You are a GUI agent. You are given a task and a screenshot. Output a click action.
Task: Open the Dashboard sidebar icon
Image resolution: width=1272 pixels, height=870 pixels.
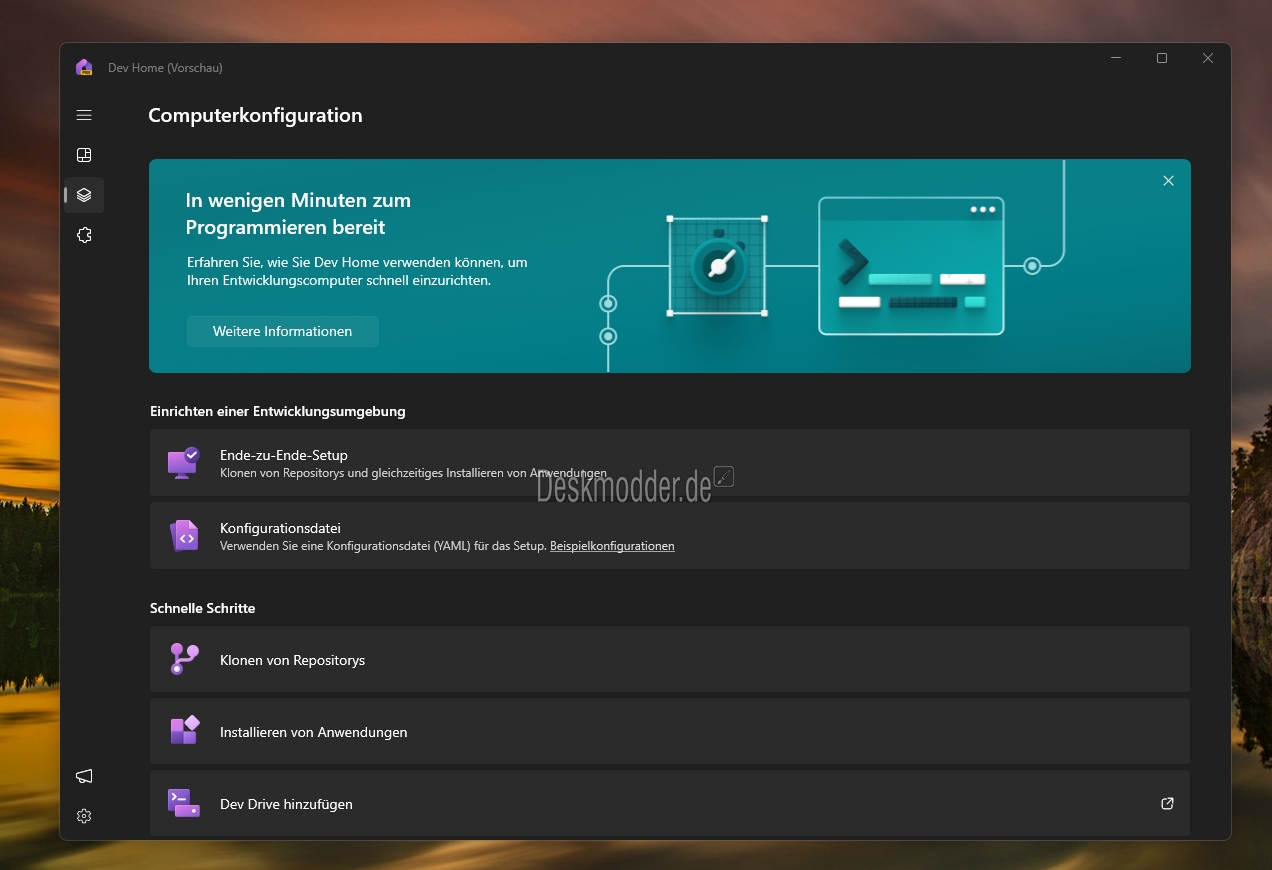pos(84,155)
